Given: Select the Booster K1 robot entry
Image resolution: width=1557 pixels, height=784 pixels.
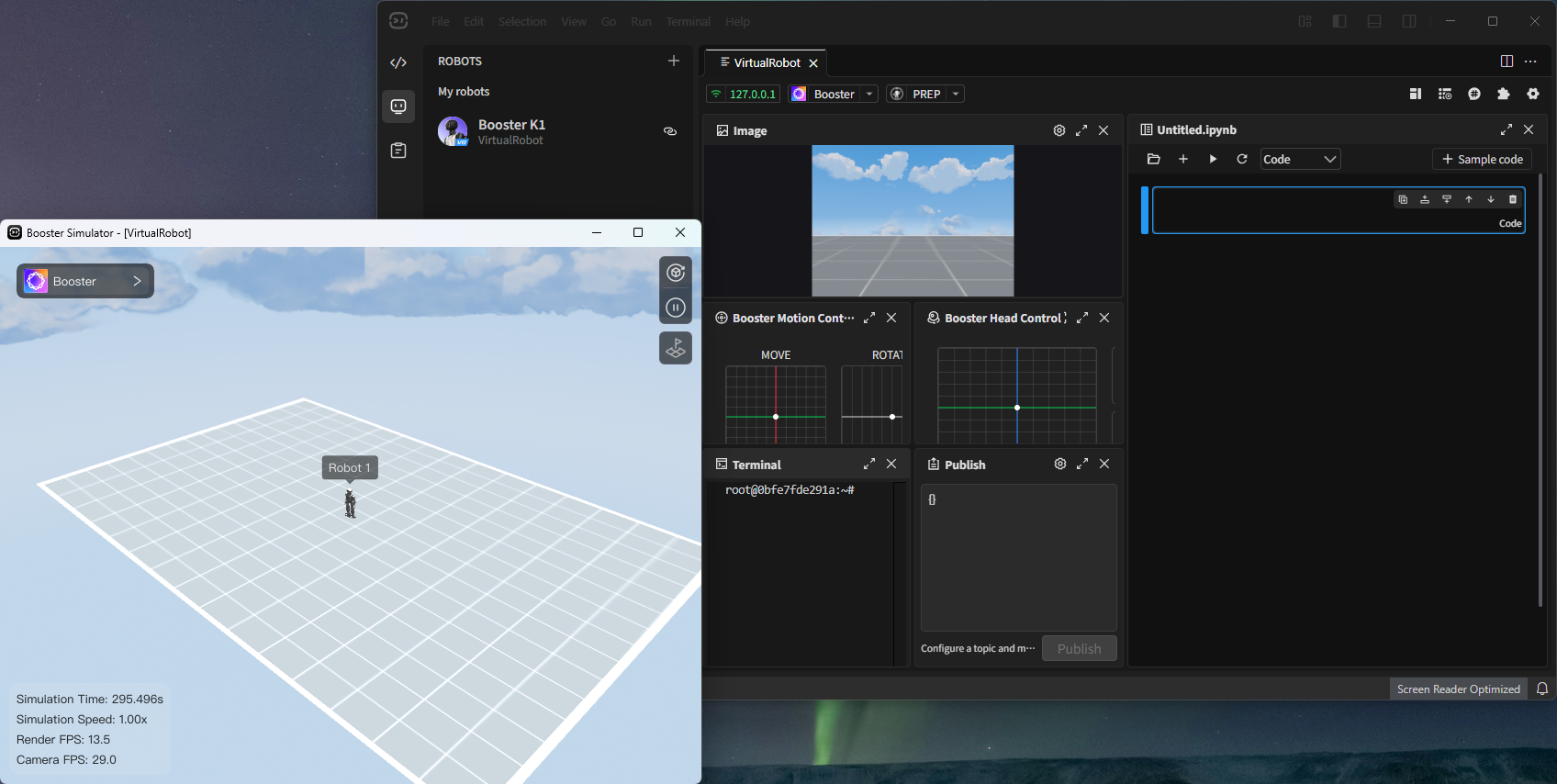Looking at the screenshot, I should [557, 131].
